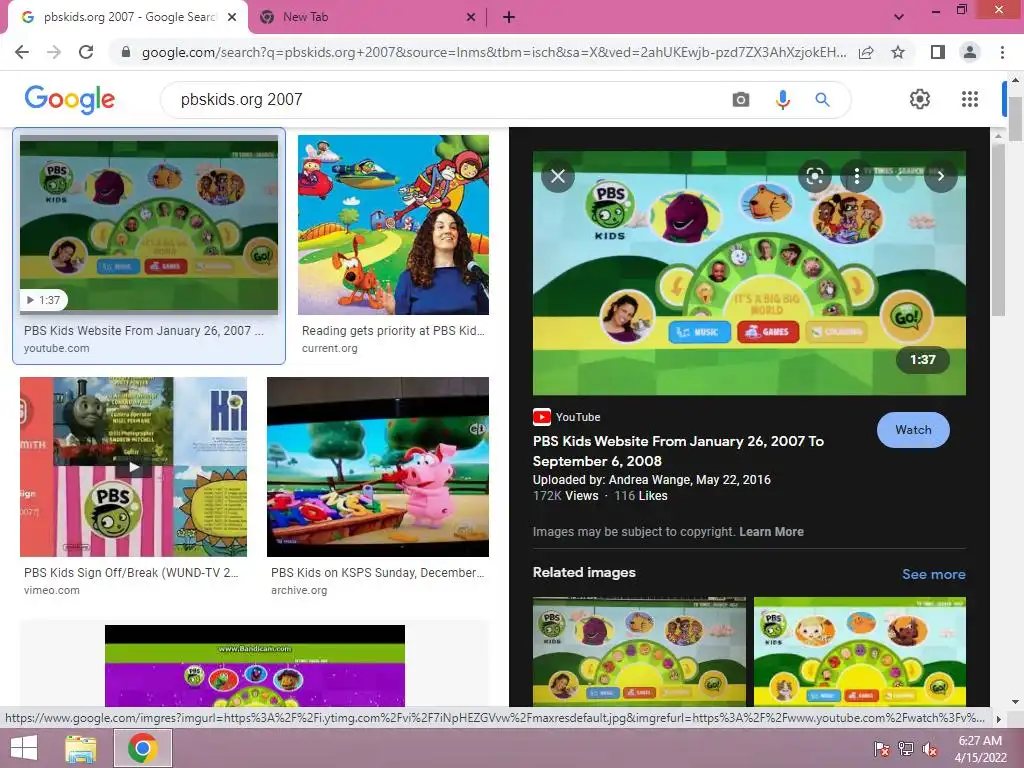Viewport: 1024px width, 768px height.
Task: Click the YouTube source label
Action: 567,417
